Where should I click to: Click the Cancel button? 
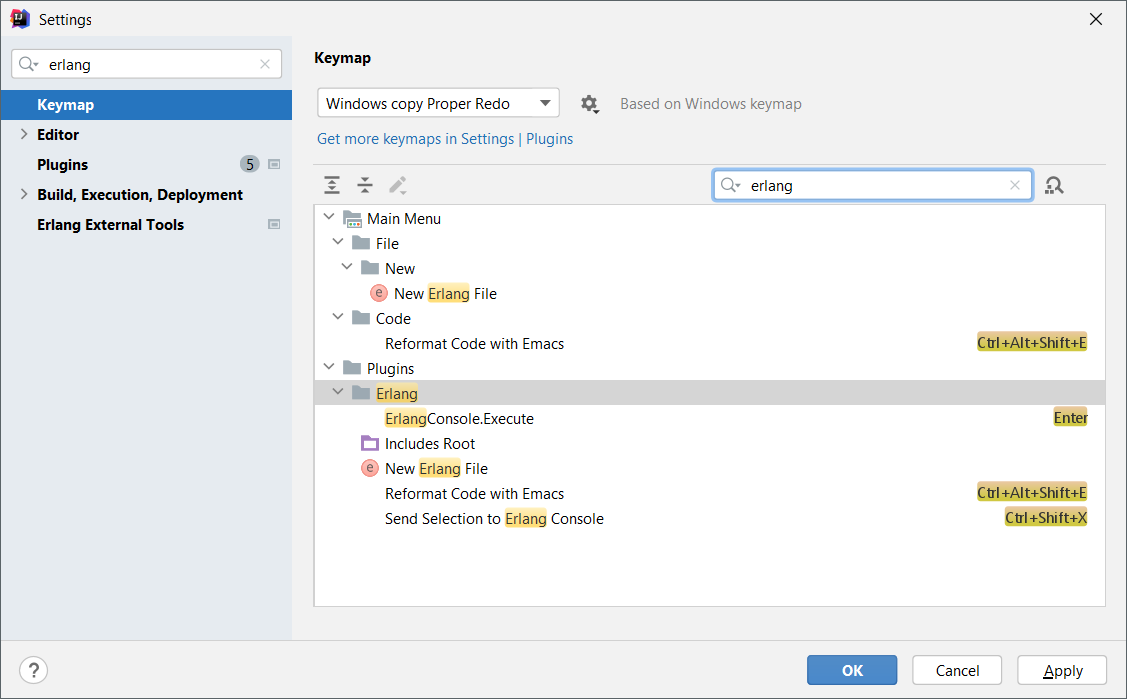[x=957, y=670]
